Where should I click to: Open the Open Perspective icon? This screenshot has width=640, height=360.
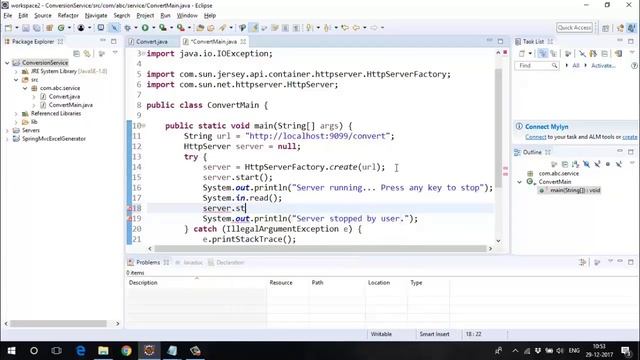point(606,28)
